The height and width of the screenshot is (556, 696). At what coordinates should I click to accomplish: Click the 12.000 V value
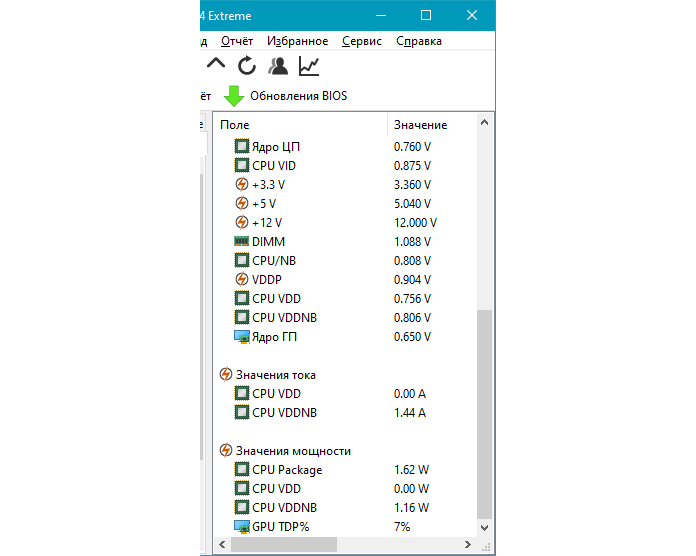[415, 223]
